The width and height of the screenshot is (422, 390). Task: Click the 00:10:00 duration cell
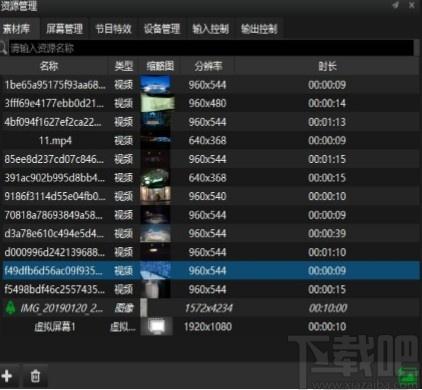[328, 308]
